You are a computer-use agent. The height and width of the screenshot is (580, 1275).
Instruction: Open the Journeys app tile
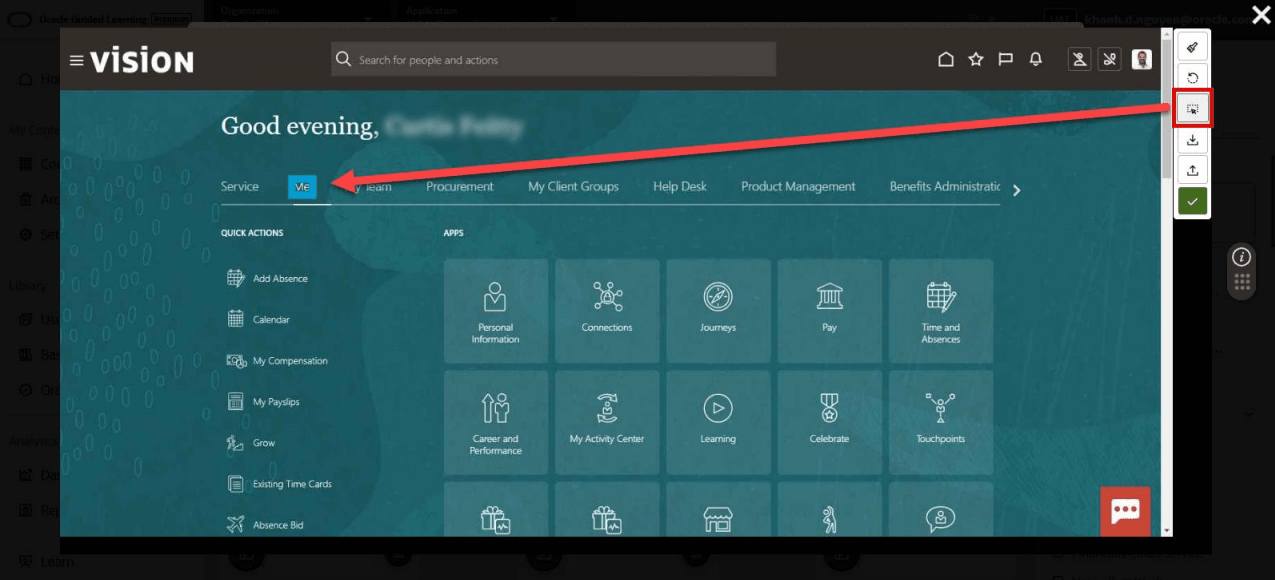[718, 311]
